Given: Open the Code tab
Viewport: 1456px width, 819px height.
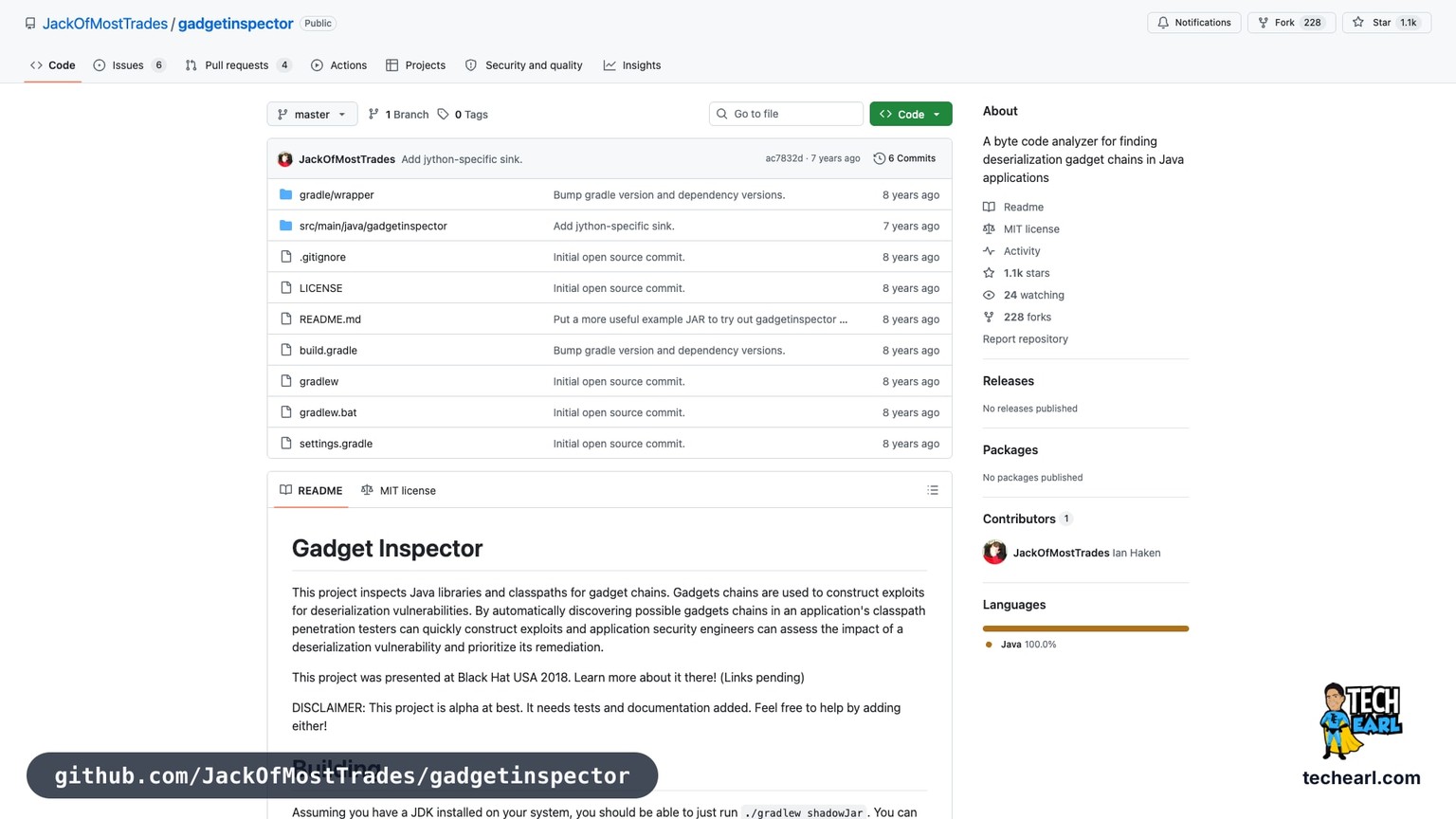Looking at the screenshot, I should (52, 65).
